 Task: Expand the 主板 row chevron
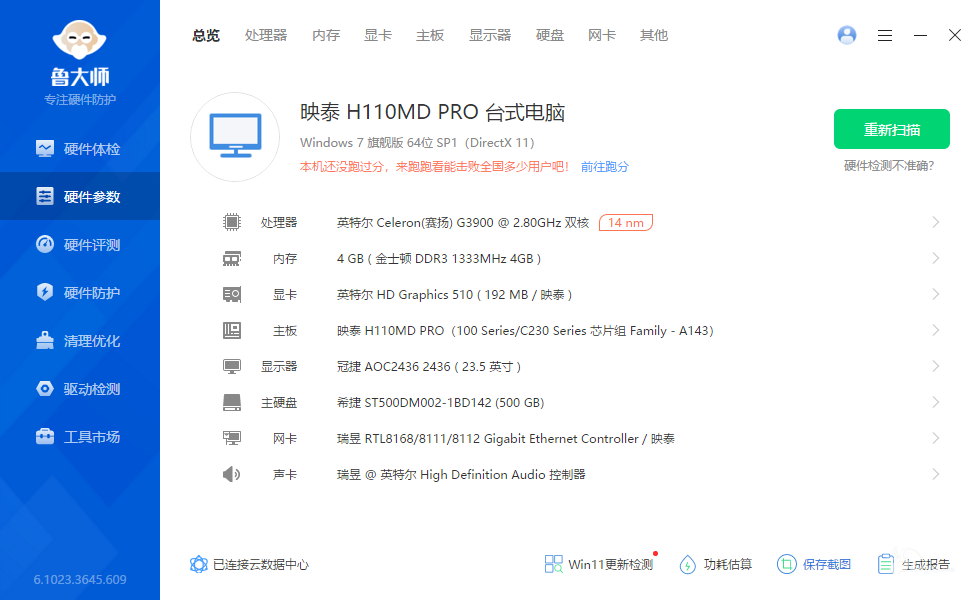pyautogui.click(x=936, y=330)
